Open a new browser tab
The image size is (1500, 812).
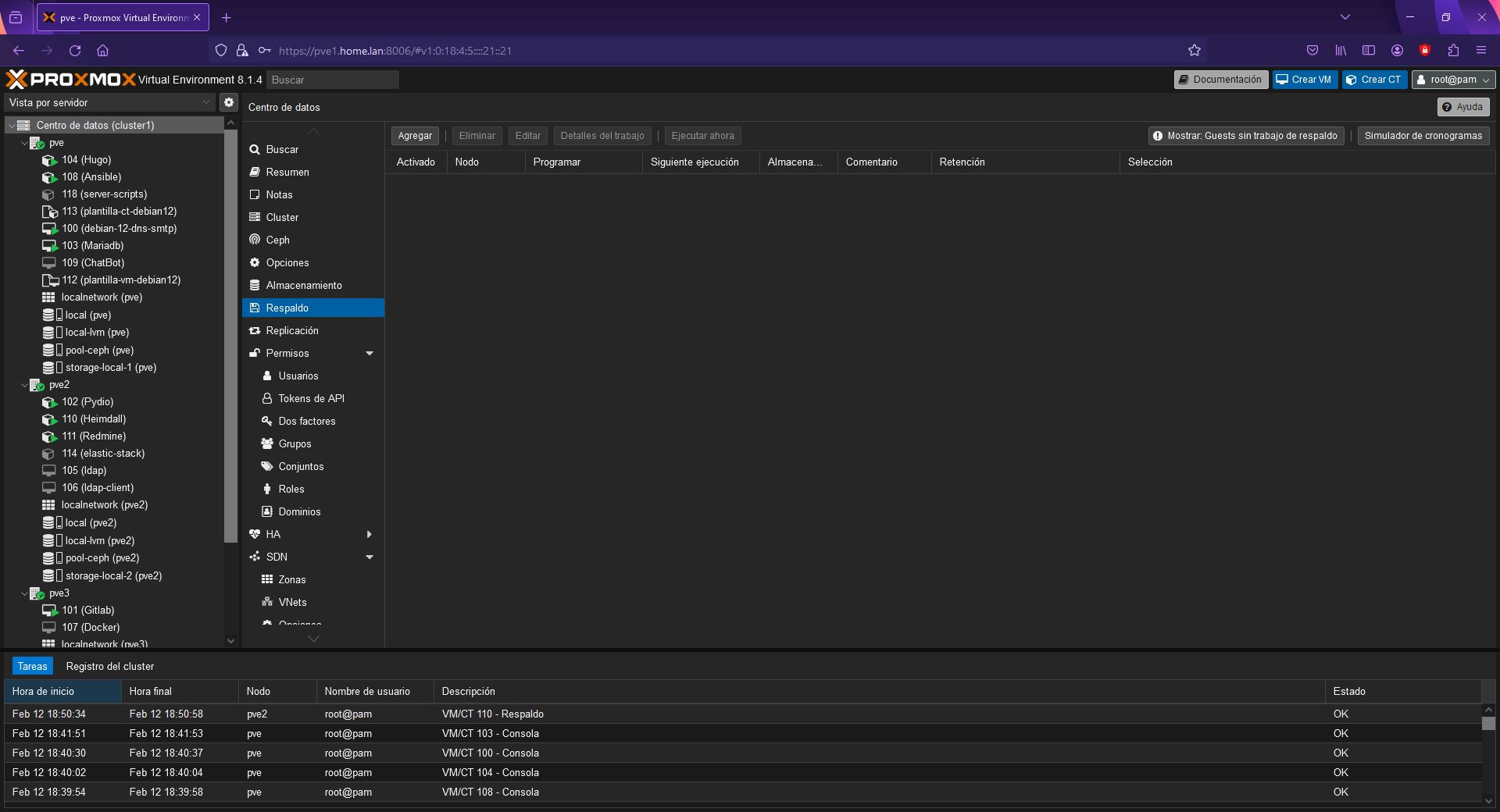(x=226, y=17)
